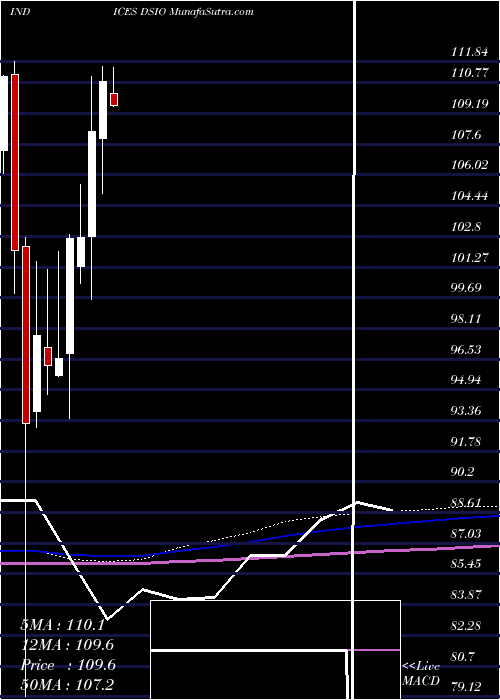
Task: Click the 96.53 price axis label
Action: point(467,349)
